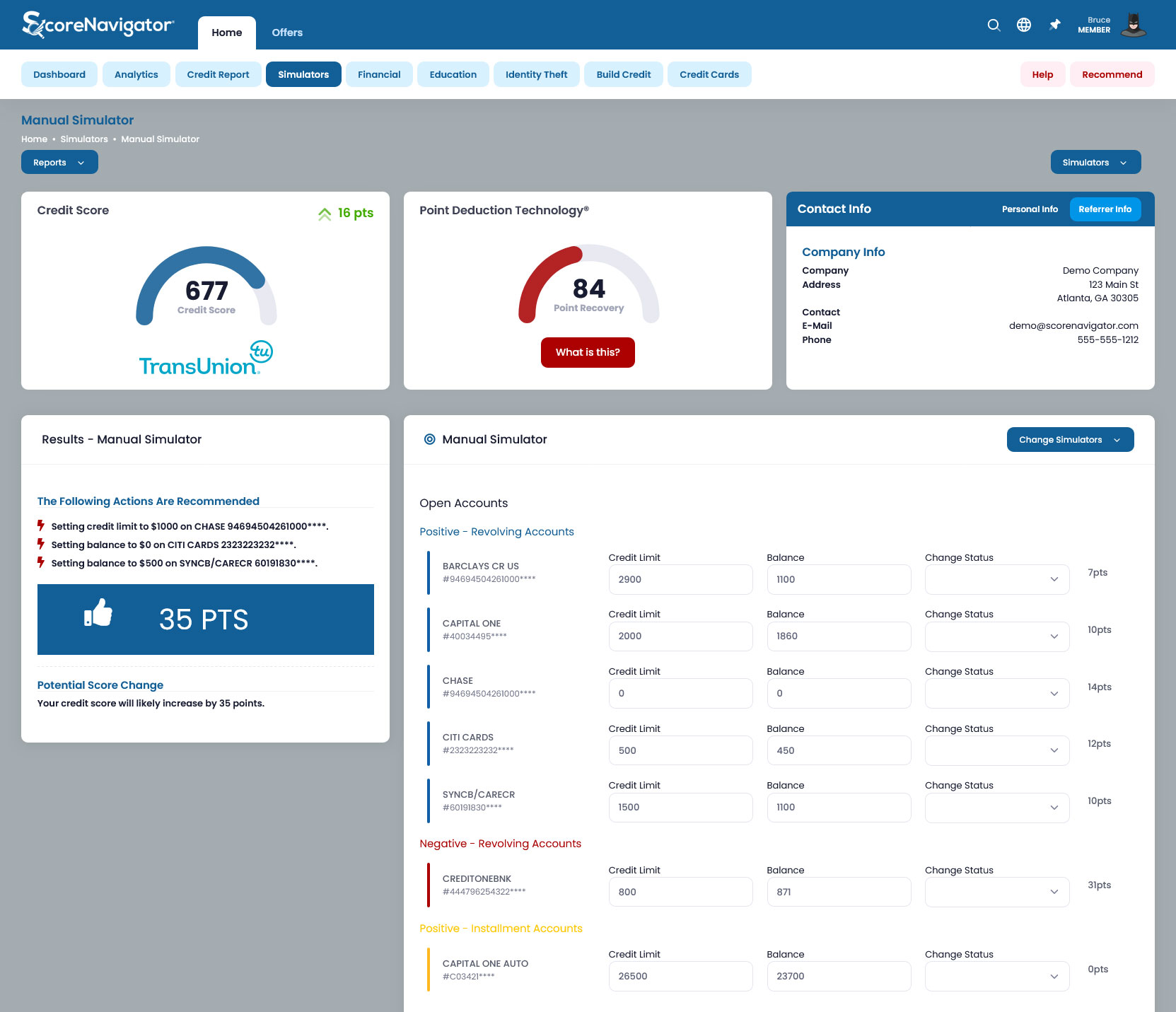Switch to the Home tab
The image size is (1176, 1012).
coord(227,33)
